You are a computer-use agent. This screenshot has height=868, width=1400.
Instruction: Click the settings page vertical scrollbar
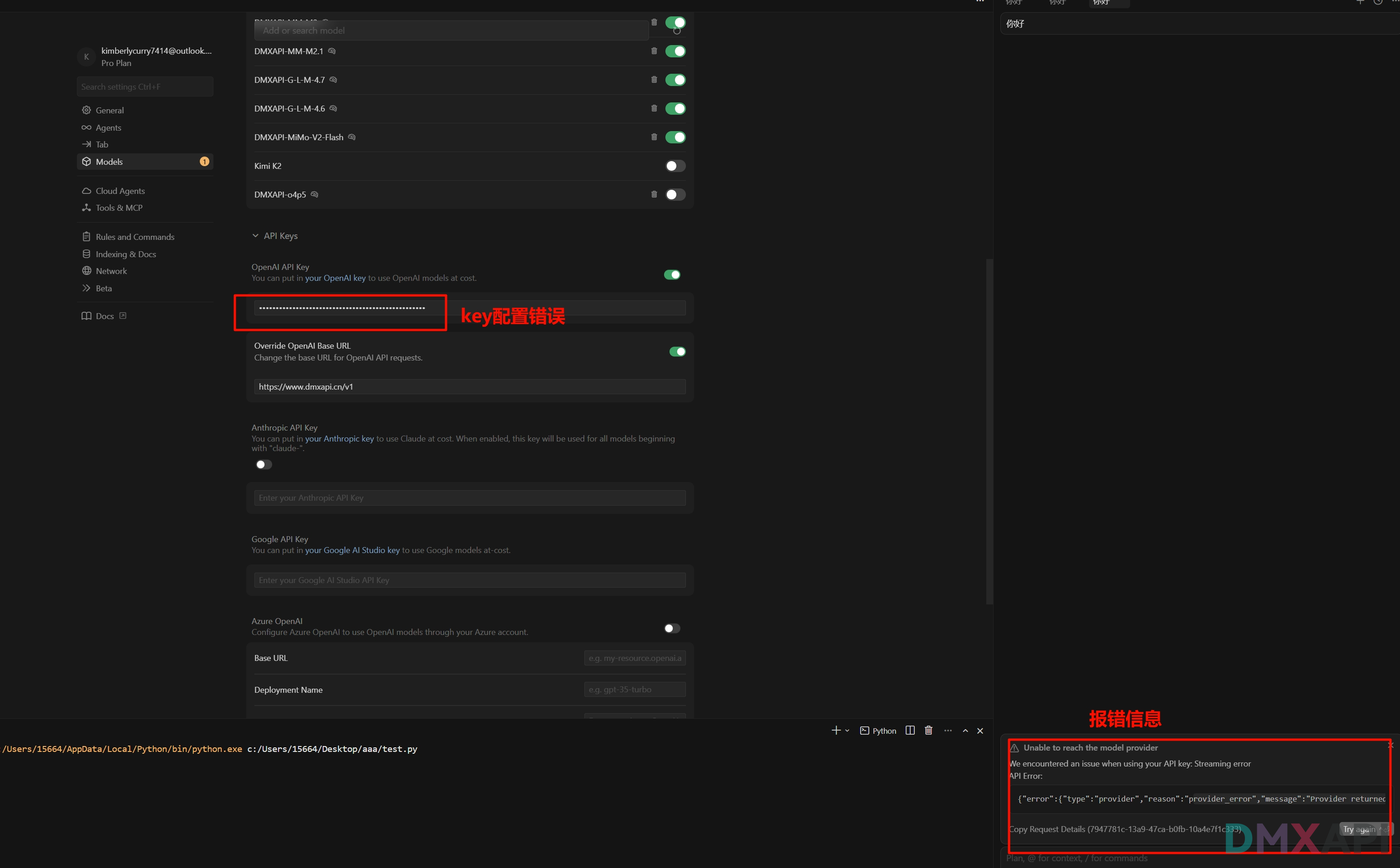tap(989, 431)
